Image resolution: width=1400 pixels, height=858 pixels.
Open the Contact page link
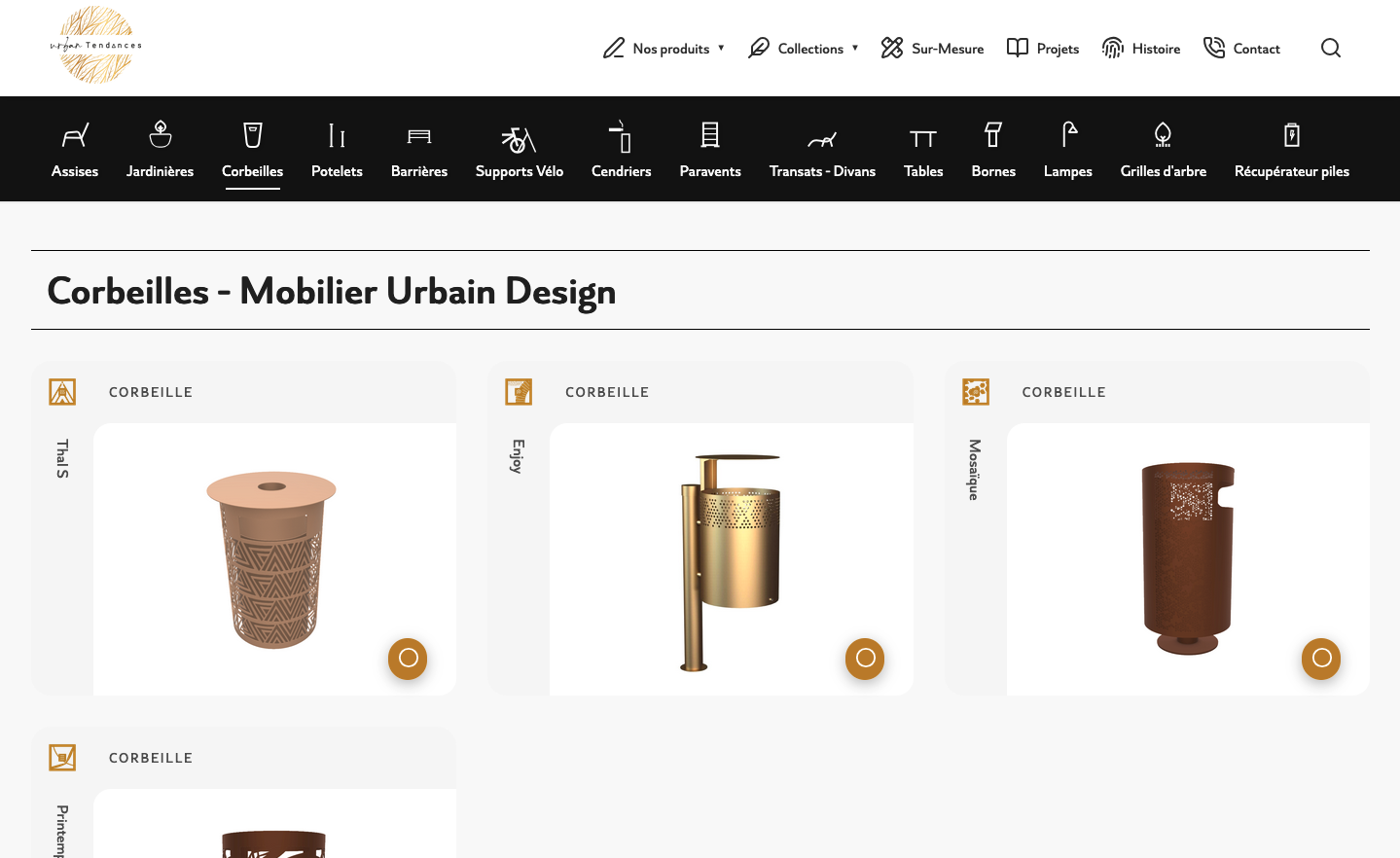[x=1241, y=49]
